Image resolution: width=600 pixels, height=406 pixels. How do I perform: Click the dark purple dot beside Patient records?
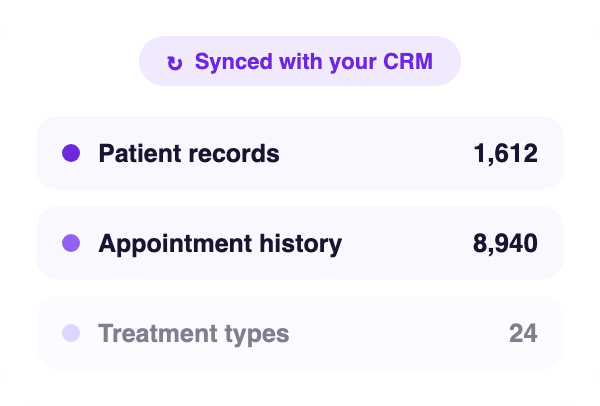(71, 153)
